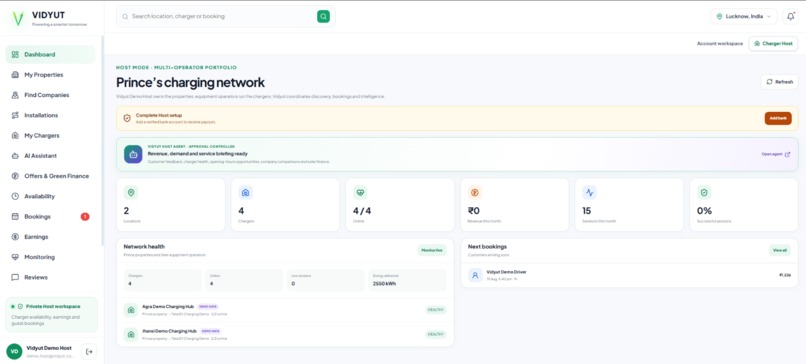Click the 2550 kWh energy delivered value
Screen dimensions: 806x364
pos(384,283)
